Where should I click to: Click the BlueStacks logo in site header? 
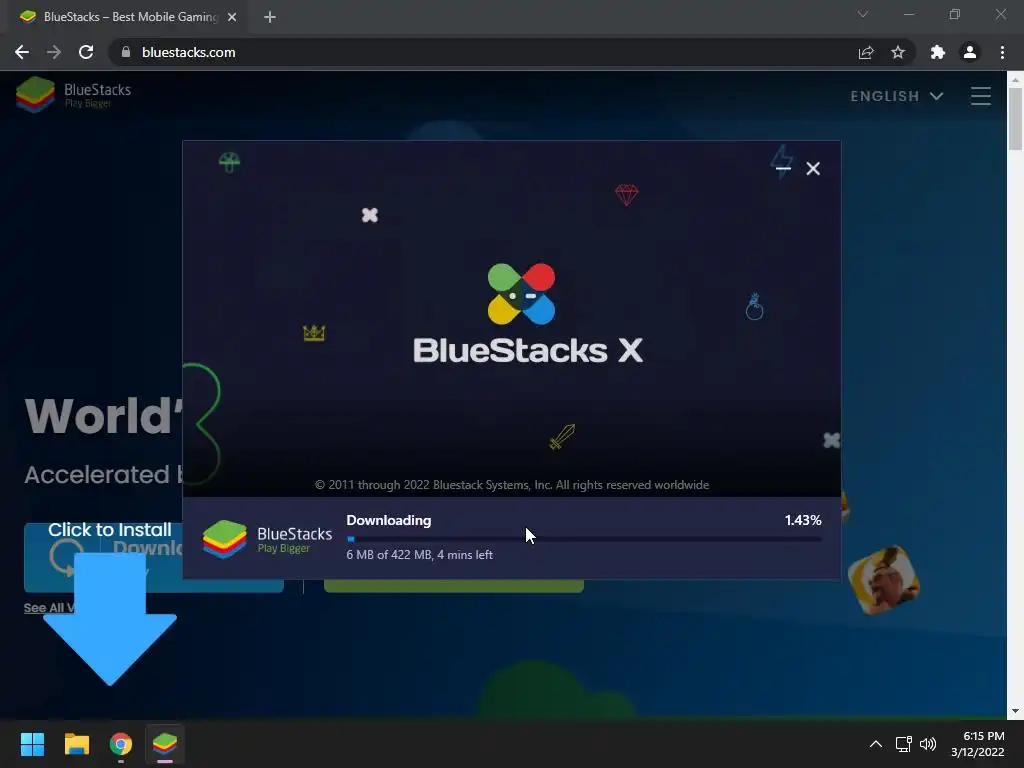pos(74,95)
